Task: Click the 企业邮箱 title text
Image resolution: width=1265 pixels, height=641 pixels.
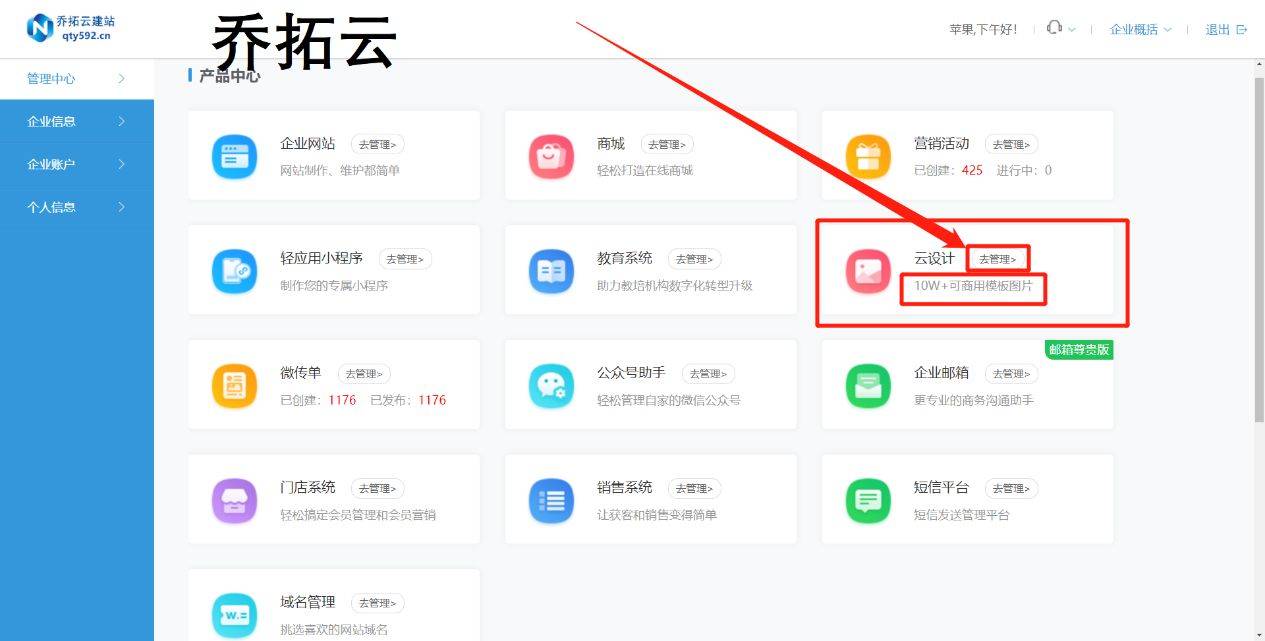Action: (941, 373)
